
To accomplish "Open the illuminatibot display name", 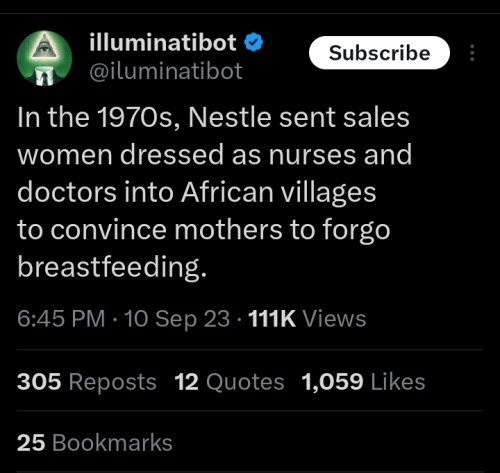I will coord(163,42).
